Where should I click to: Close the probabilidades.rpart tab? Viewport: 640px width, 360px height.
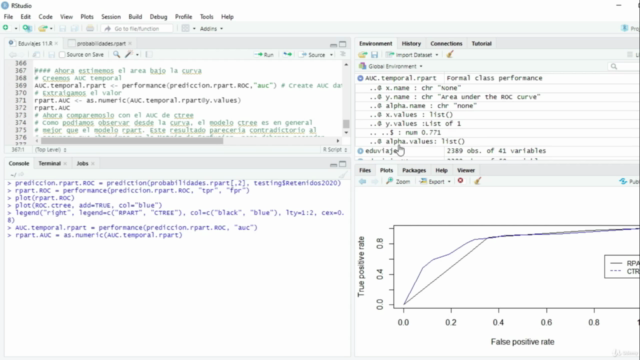coord(130,43)
